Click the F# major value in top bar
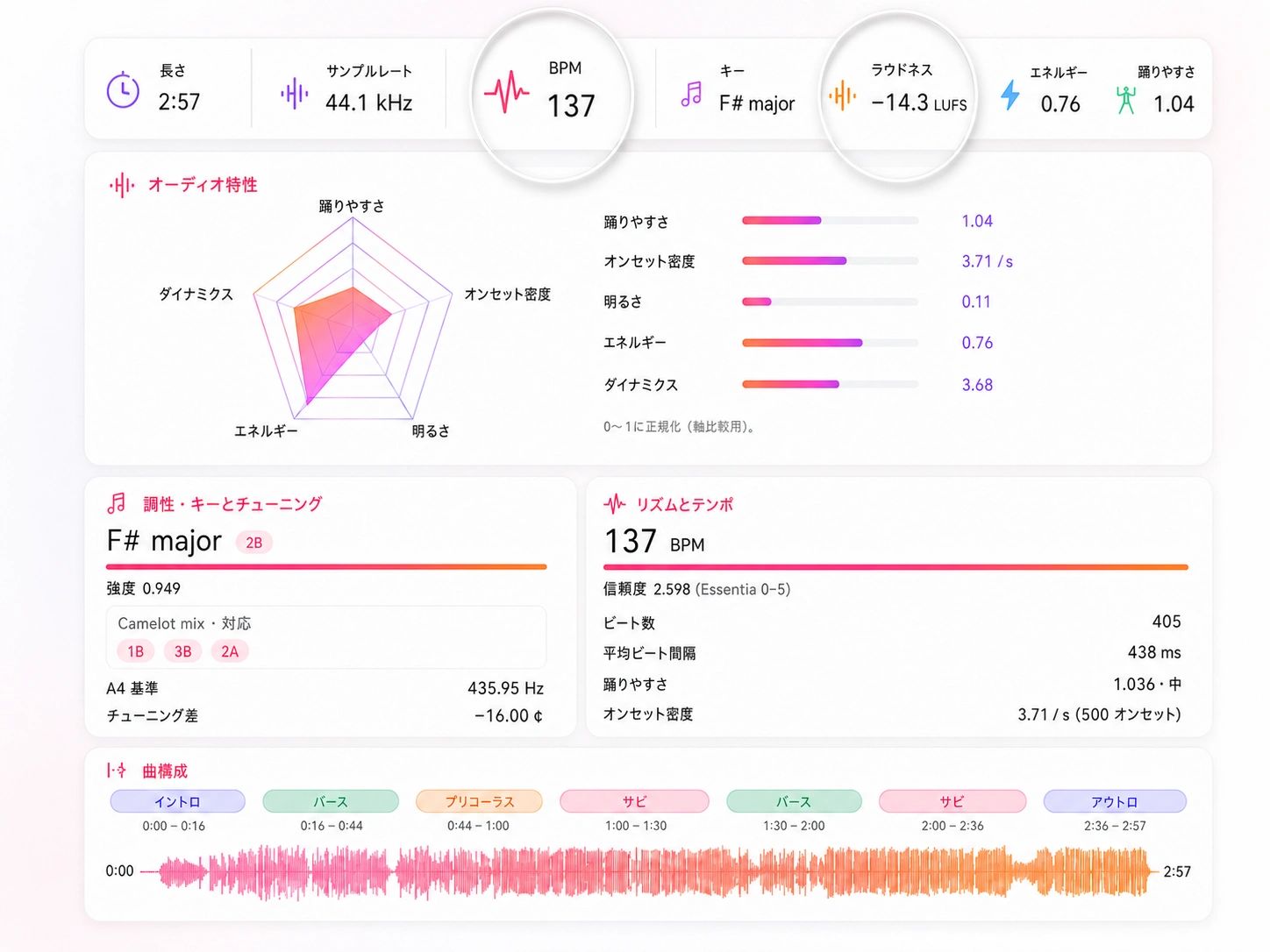Image resolution: width=1270 pixels, height=952 pixels. 757,103
